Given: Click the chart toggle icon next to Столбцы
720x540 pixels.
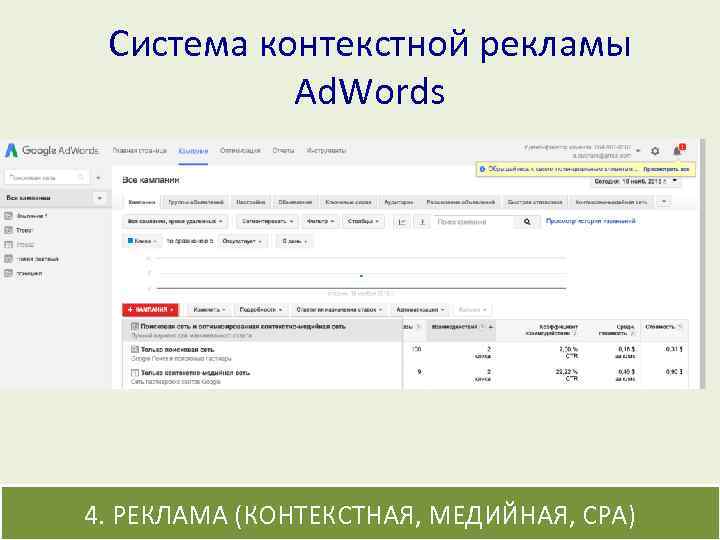Looking at the screenshot, I should (x=402, y=222).
